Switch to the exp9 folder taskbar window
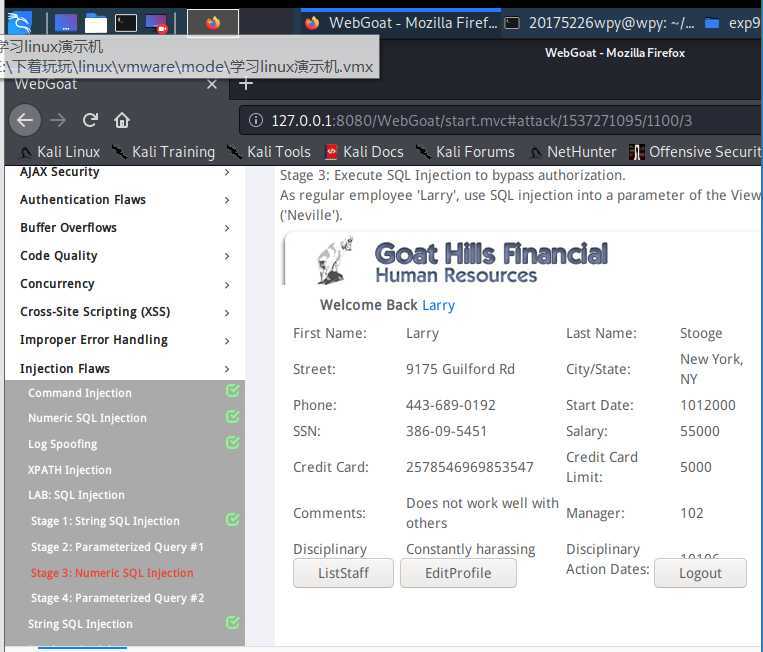The height and width of the screenshot is (652, 763). (732, 23)
